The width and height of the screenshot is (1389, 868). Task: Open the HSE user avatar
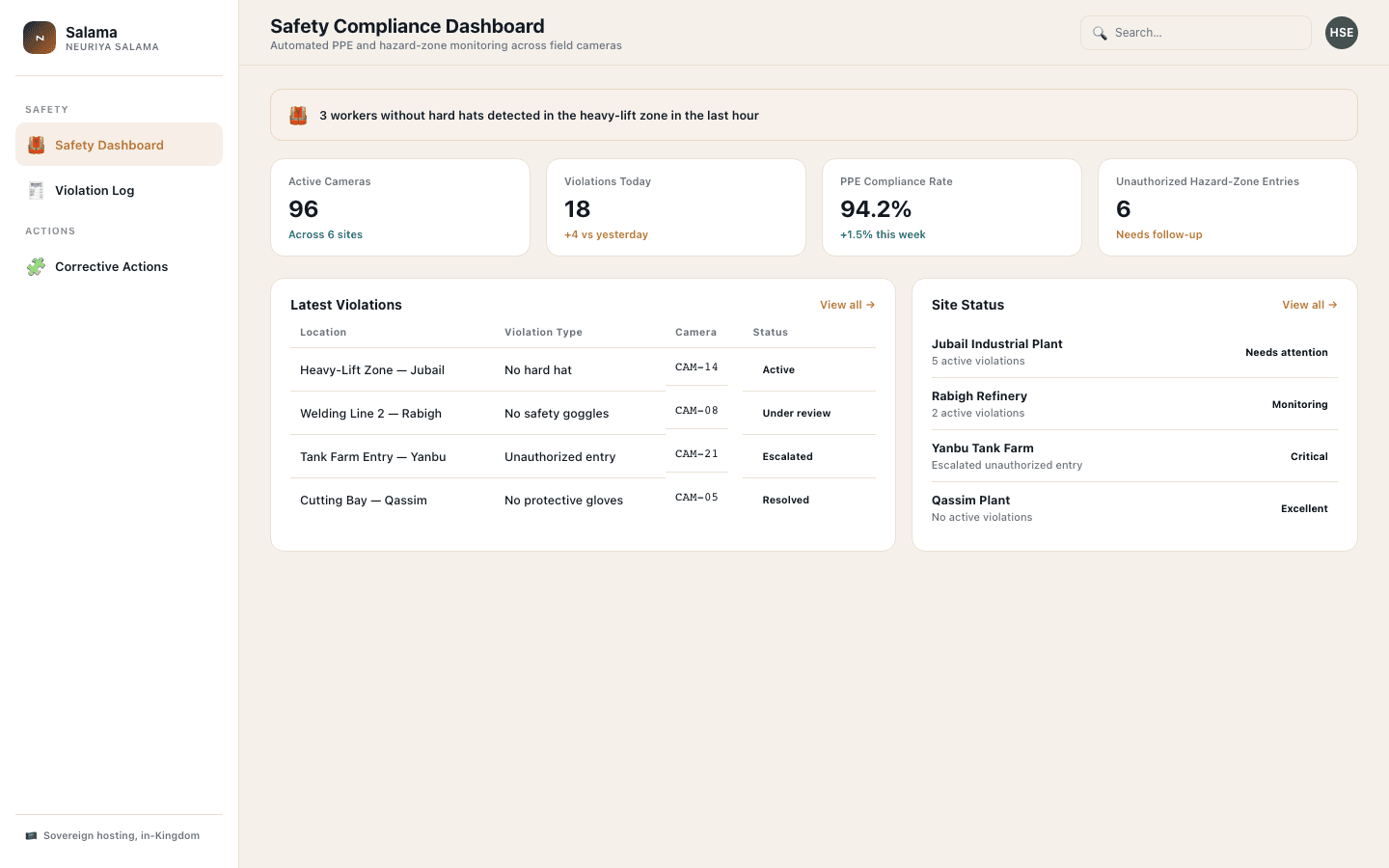pyautogui.click(x=1341, y=33)
